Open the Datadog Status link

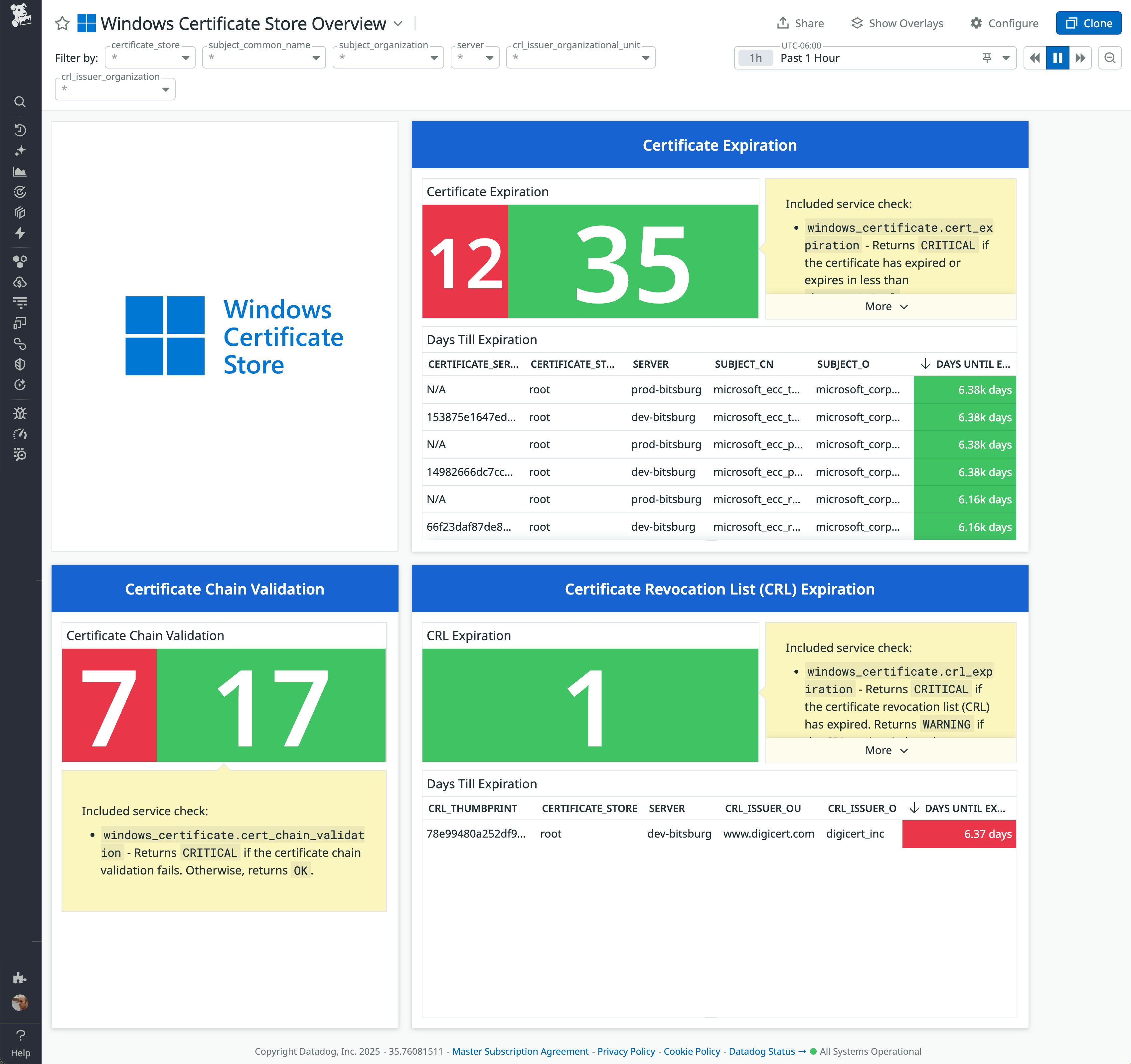(x=767, y=1051)
